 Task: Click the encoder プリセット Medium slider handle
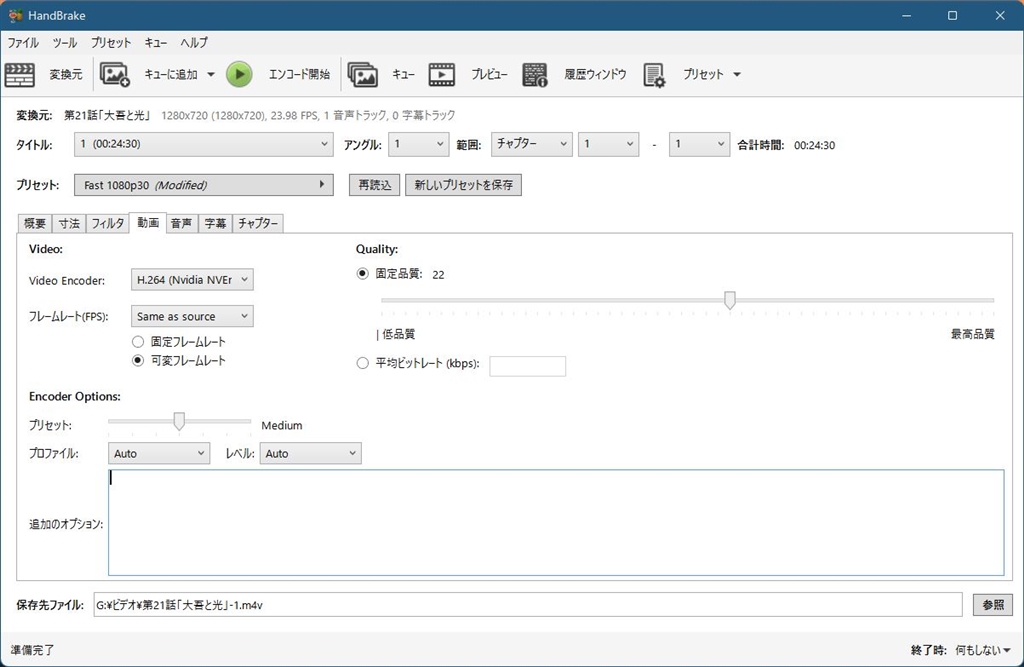coord(178,421)
